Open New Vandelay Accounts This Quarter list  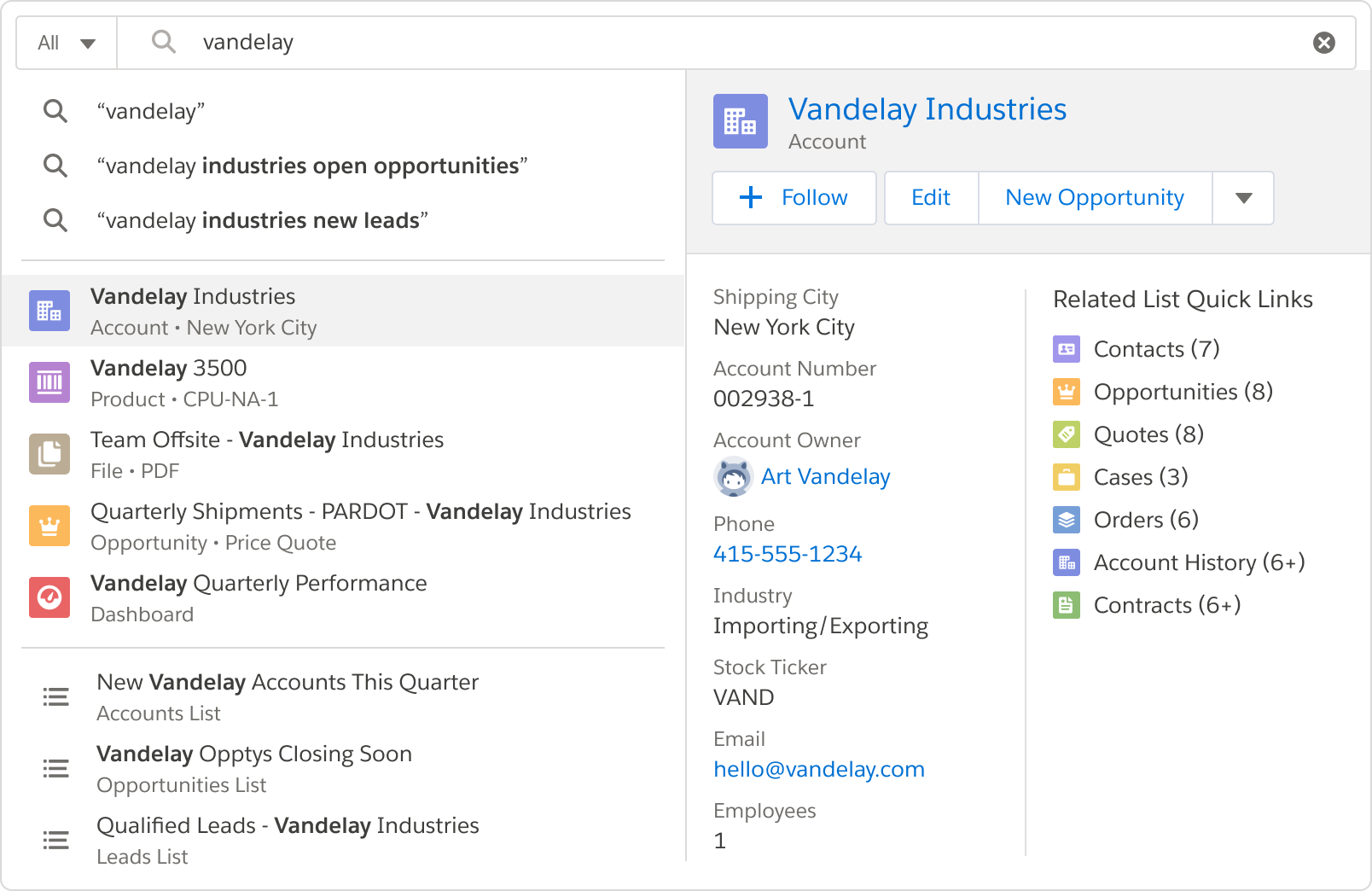tap(343, 696)
